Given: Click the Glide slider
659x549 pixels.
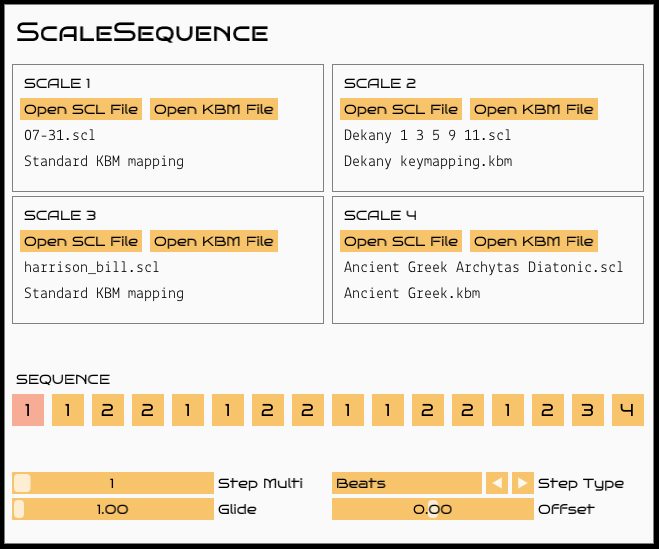Looking at the screenshot, I should point(113,509).
